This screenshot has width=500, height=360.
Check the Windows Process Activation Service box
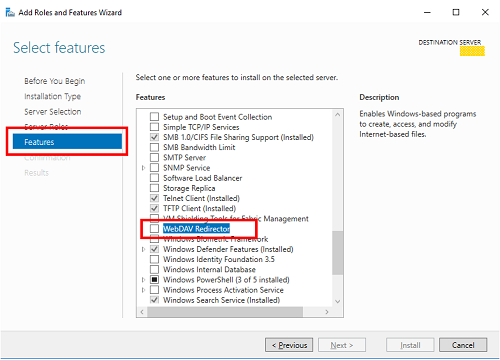tap(154, 290)
